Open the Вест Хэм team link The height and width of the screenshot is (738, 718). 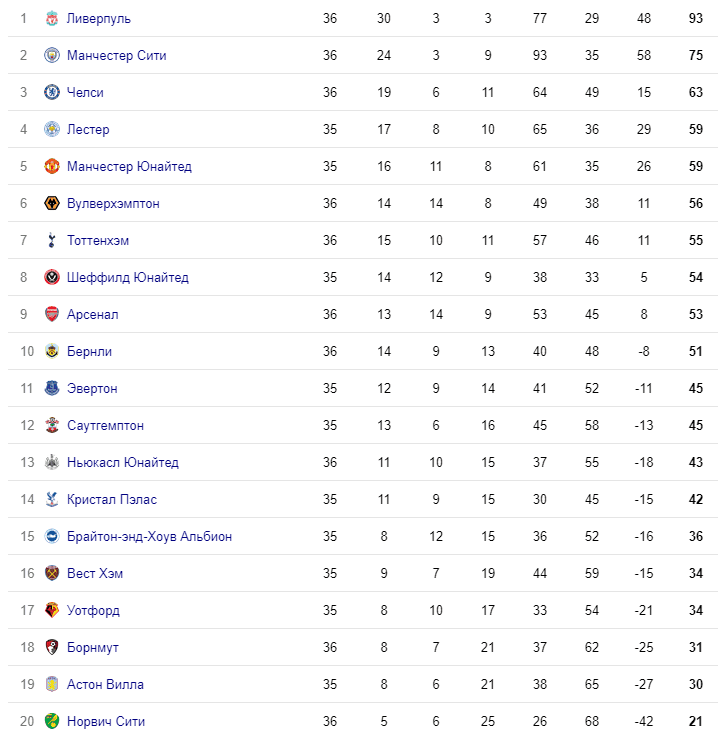[95, 573]
